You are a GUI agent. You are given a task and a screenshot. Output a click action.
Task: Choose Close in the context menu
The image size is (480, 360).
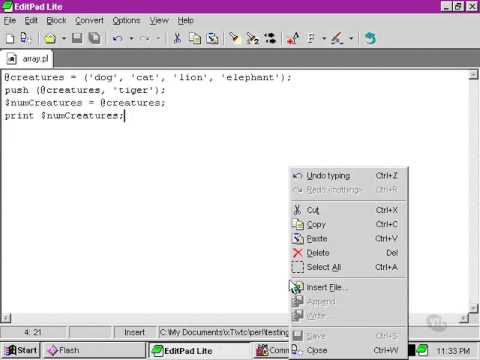[x=348, y=350]
